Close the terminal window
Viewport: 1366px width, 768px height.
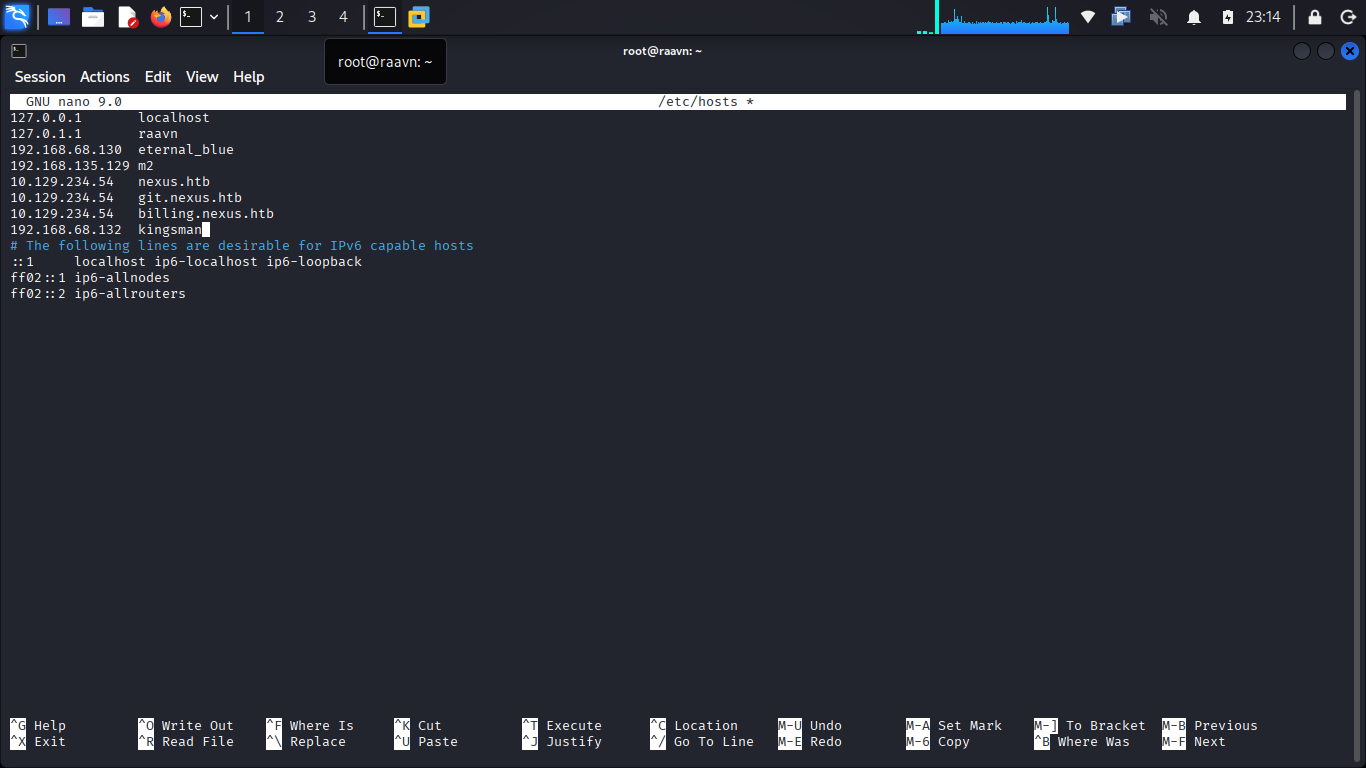1350,51
